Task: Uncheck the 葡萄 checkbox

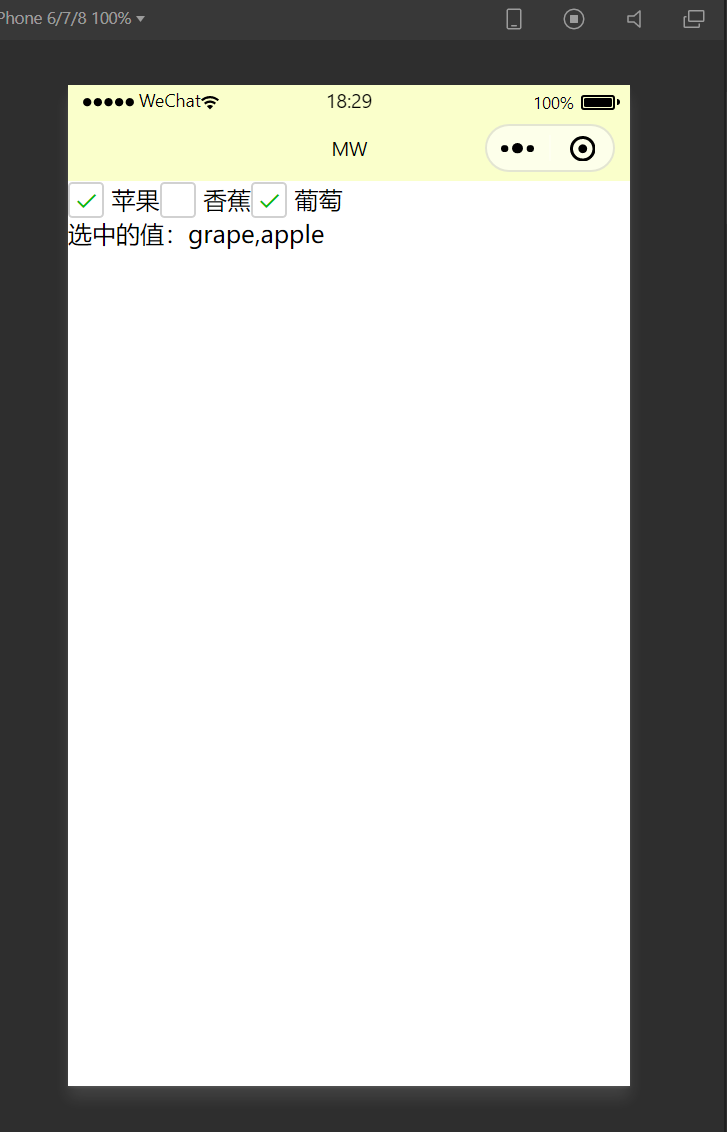Action: click(269, 200)
